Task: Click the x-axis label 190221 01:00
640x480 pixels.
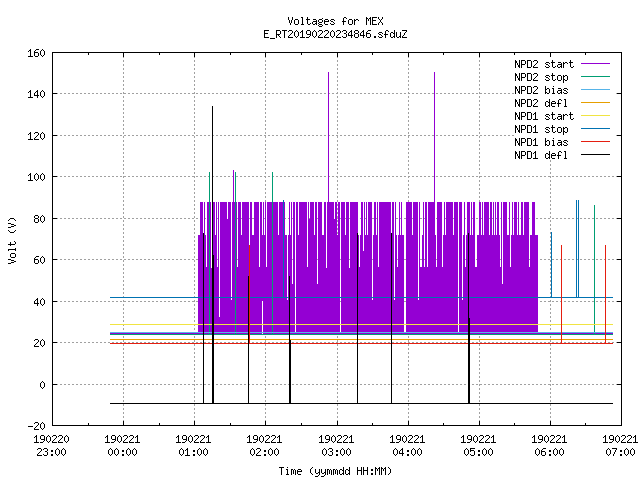Action: (193, 446)
